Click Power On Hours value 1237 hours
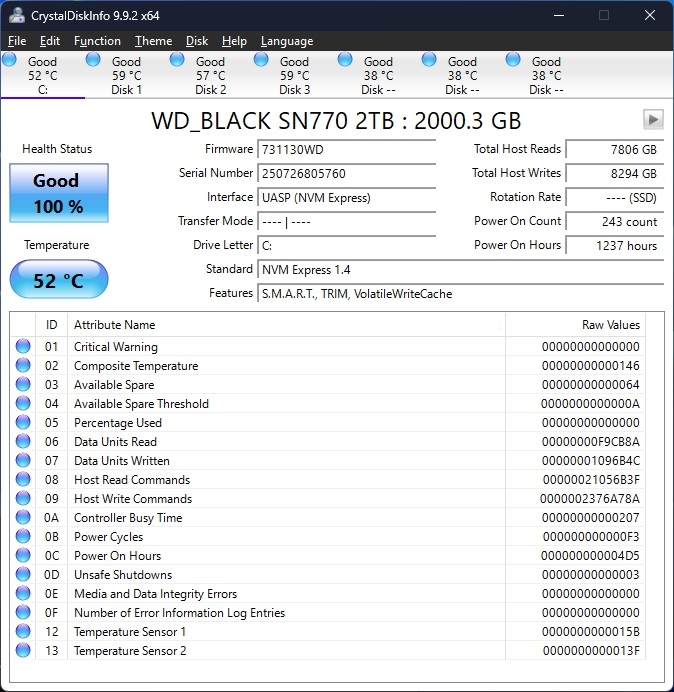 click(x=615, y=245)
